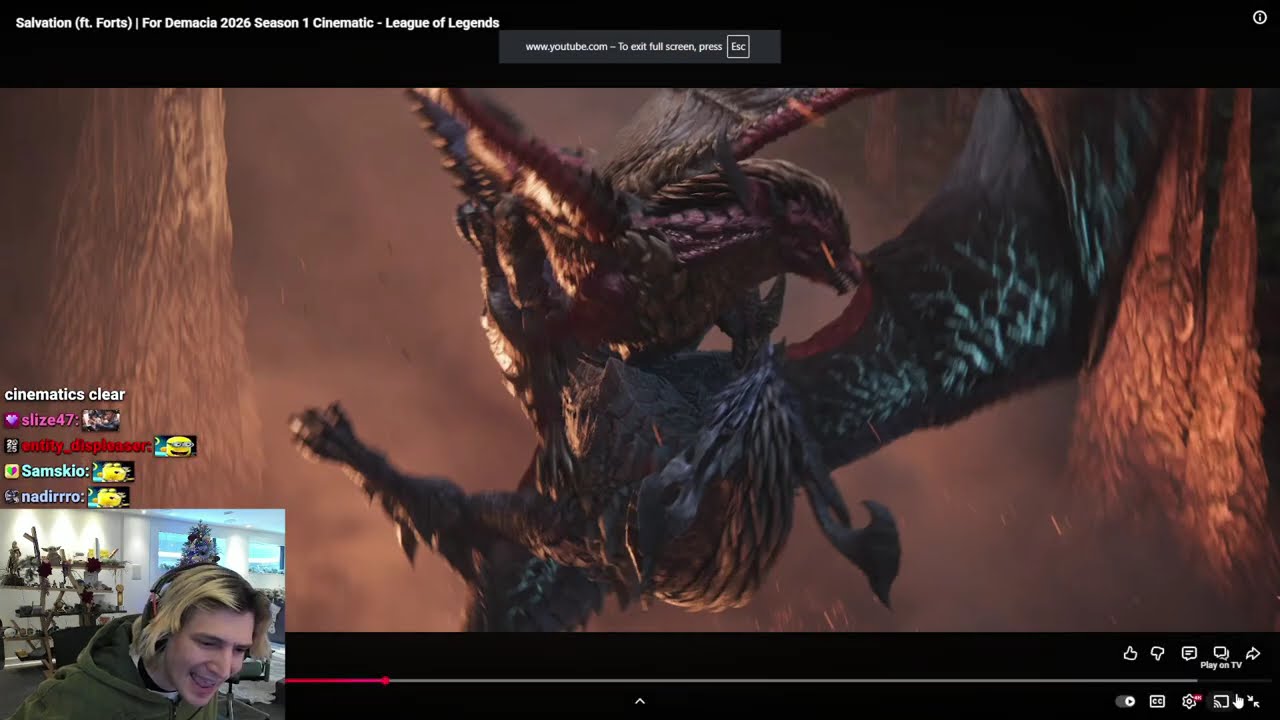Click 'cinematics clear' chat header text

point(65,394)
